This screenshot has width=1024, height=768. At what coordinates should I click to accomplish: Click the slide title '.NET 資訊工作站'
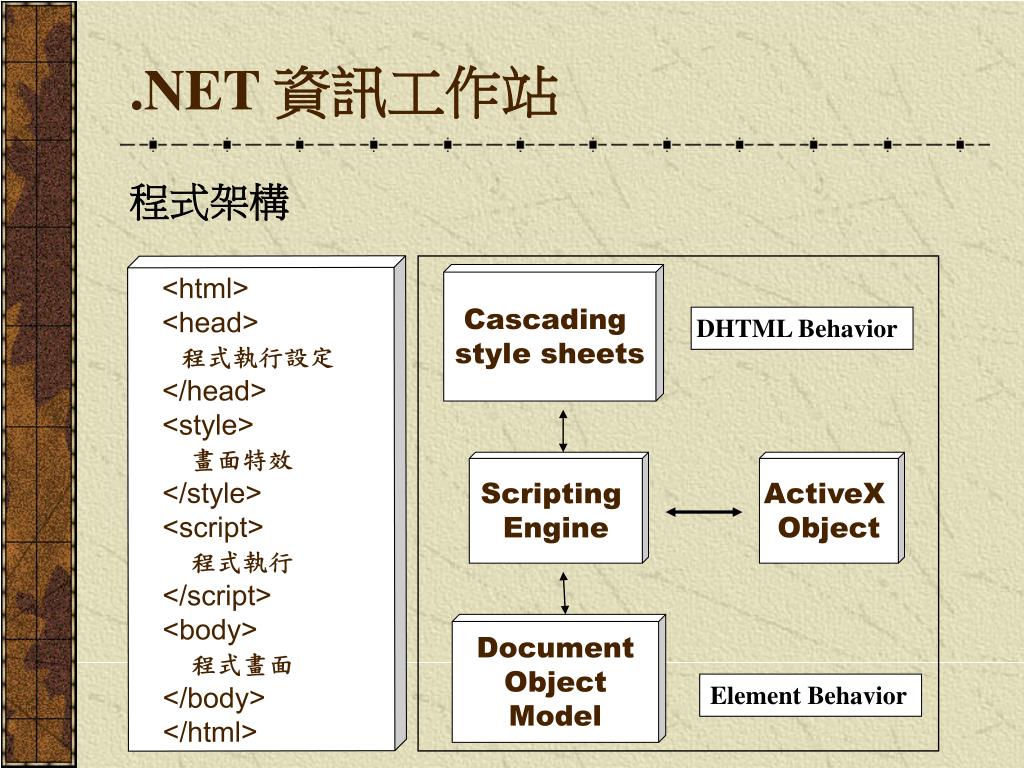pos(344,93)
